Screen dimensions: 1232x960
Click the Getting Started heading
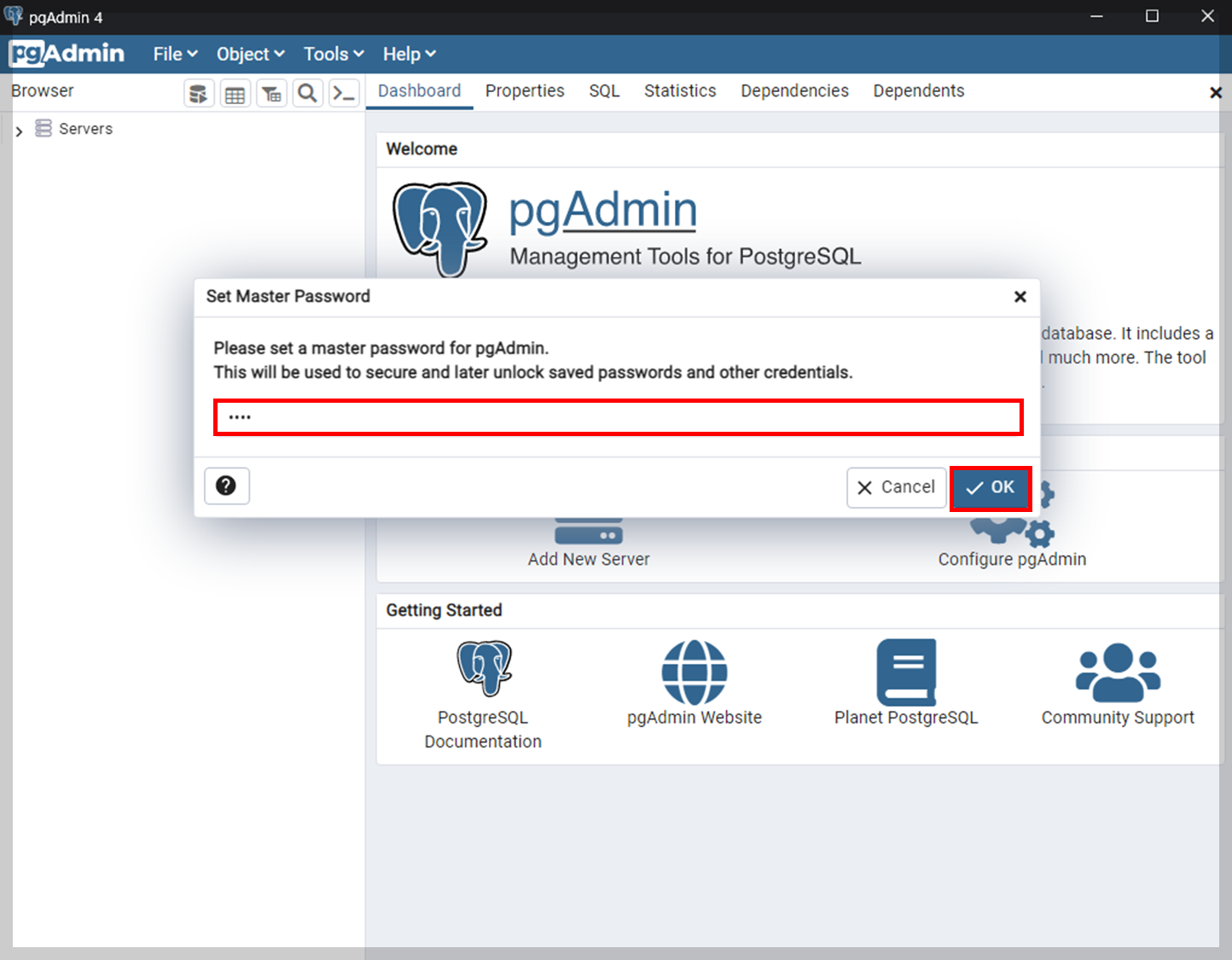tap(444, 610)
